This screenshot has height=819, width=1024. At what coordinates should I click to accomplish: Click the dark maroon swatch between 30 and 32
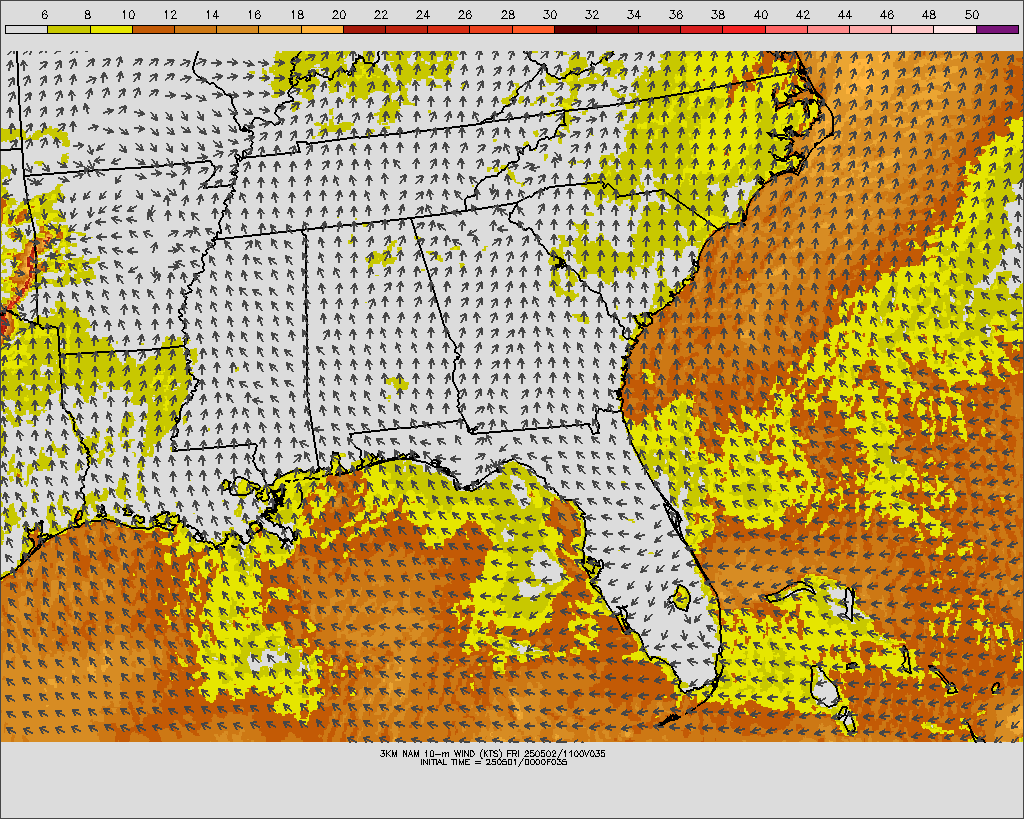tap(575, 29)
